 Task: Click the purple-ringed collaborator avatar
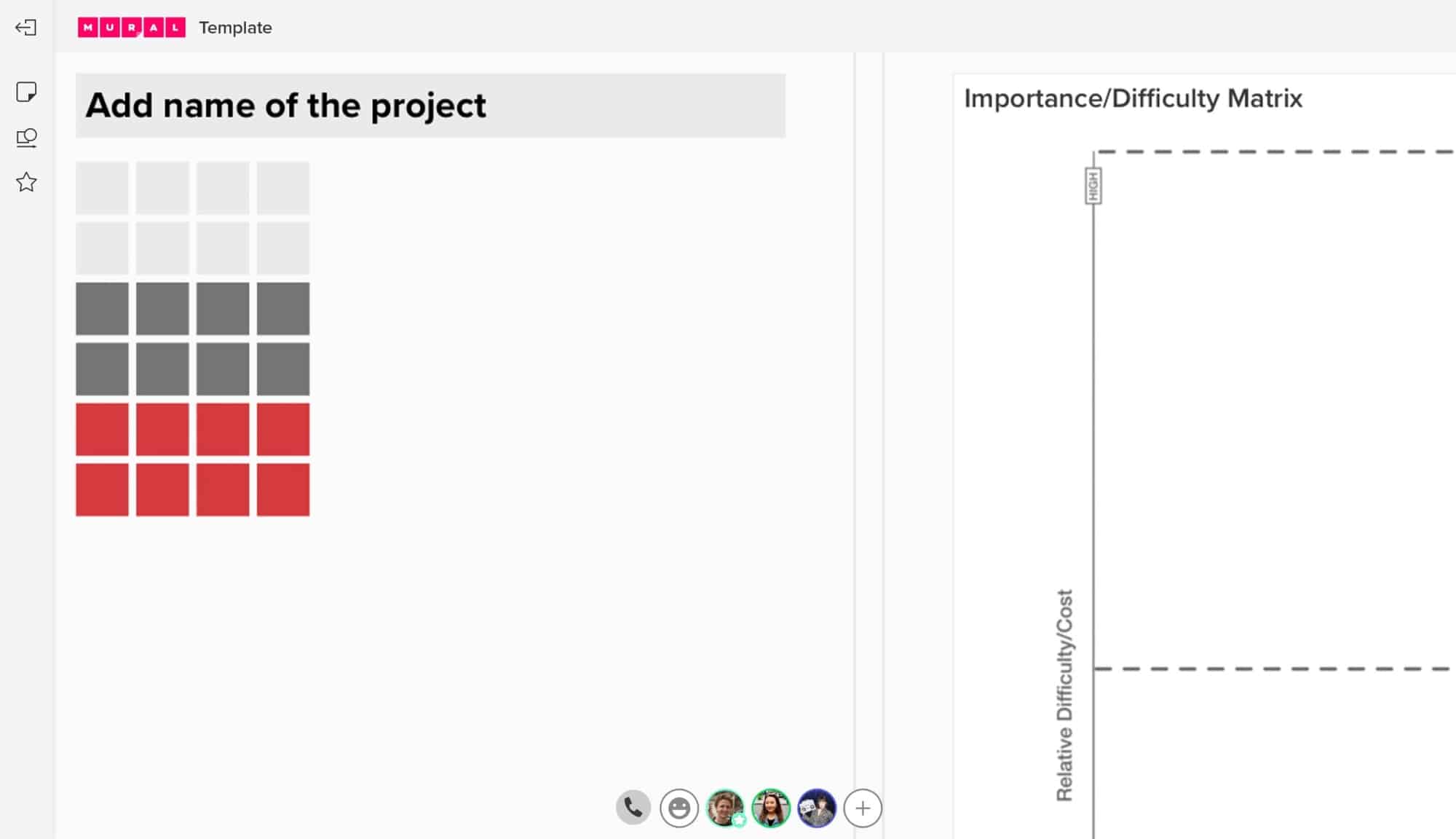point(817,808)
